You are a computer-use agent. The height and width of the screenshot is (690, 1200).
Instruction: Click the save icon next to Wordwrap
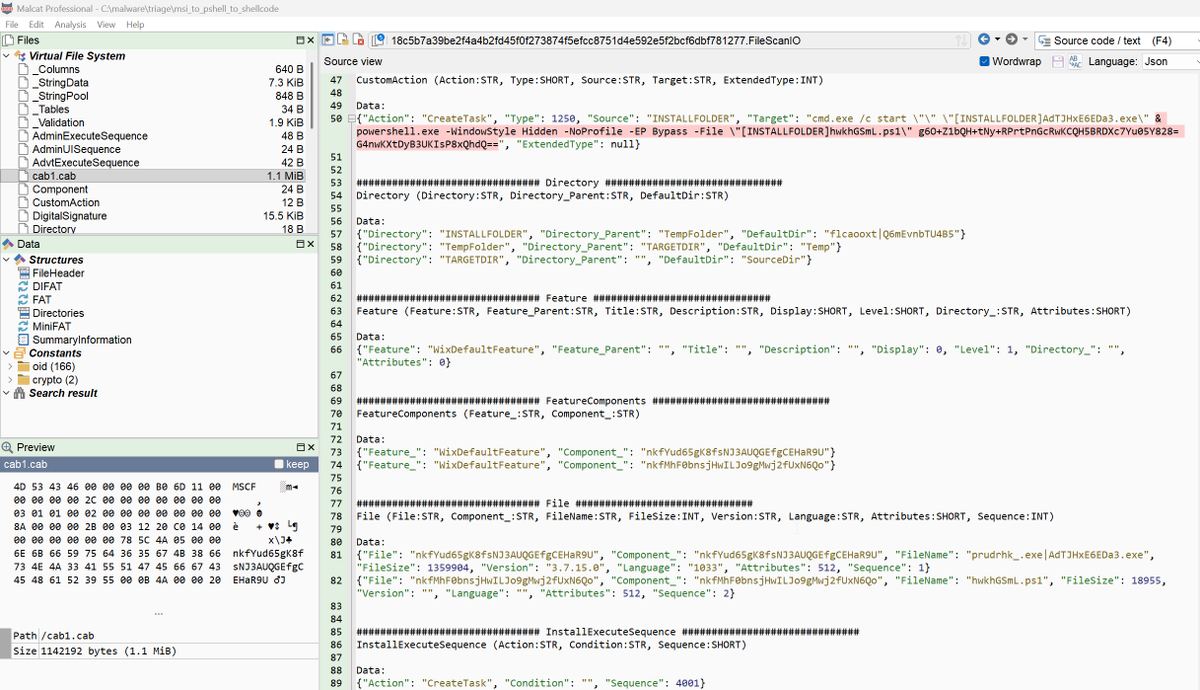click(1057, 61)
